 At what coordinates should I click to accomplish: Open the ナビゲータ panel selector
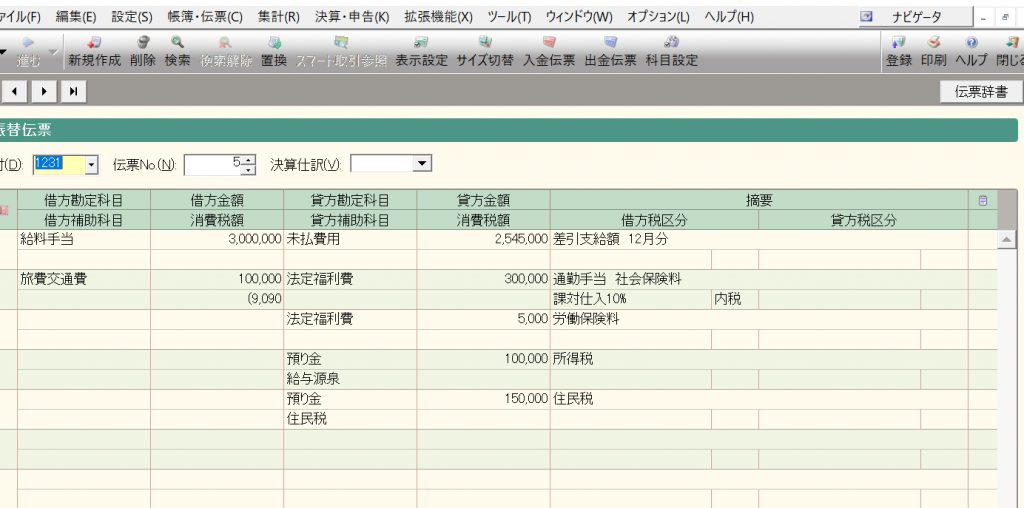tap(914, 17)
